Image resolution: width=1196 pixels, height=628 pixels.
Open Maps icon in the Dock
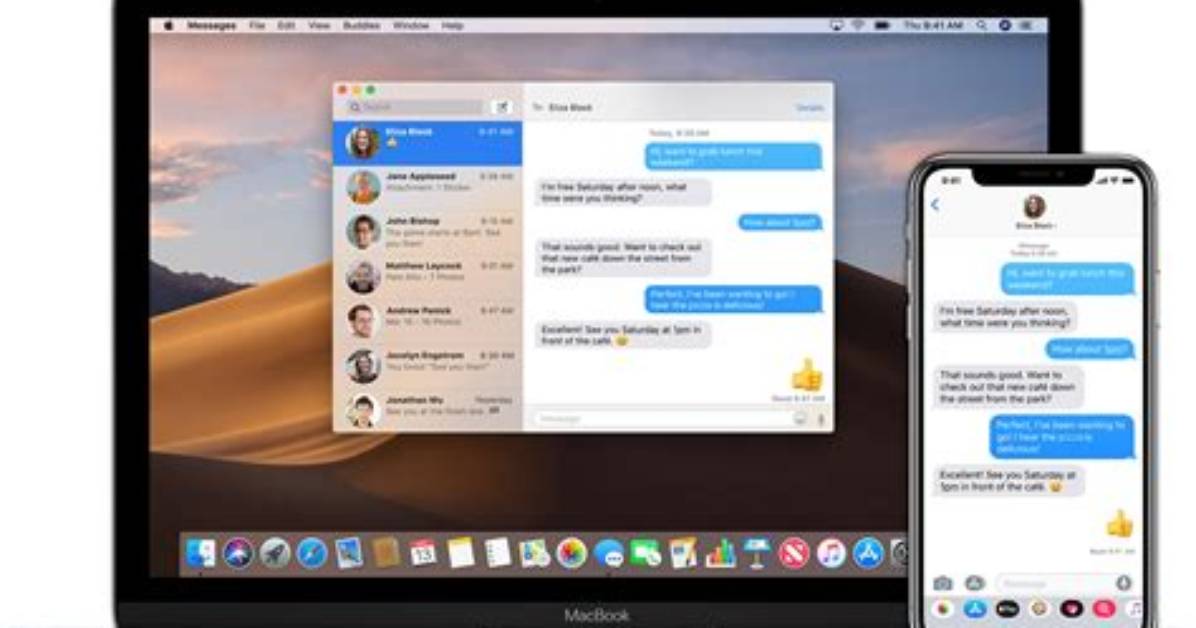pos(534,553)
